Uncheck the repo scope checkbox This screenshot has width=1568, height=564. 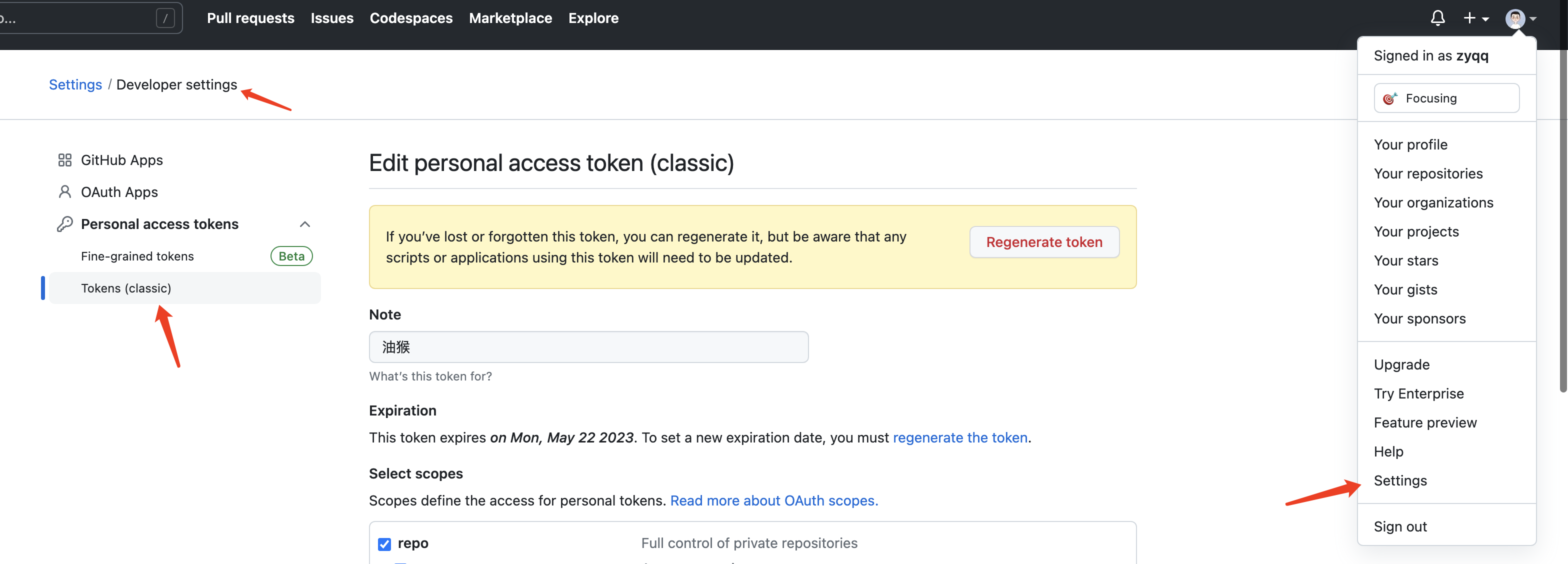pyautogui.click(x=384, y=544)
